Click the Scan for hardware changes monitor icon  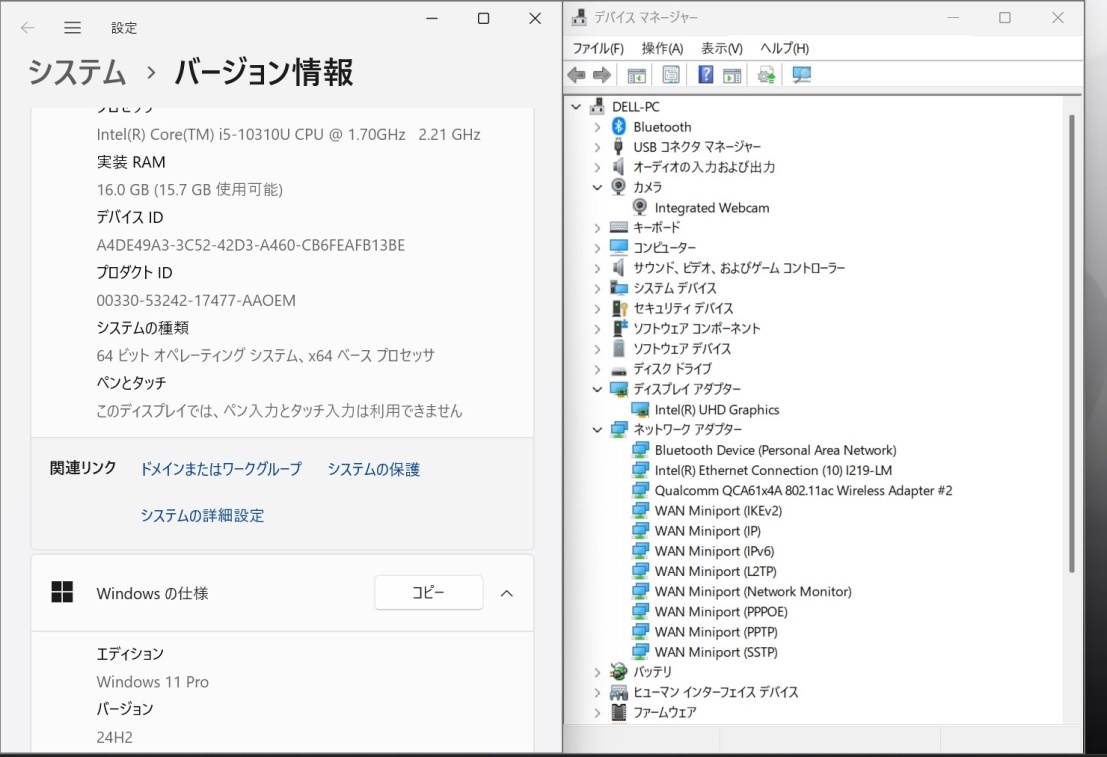coord(801,75)
